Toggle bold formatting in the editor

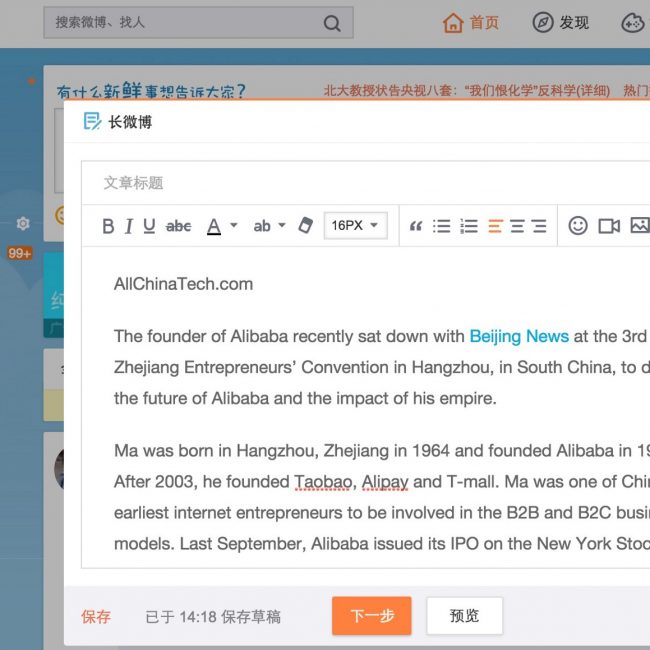108,226
